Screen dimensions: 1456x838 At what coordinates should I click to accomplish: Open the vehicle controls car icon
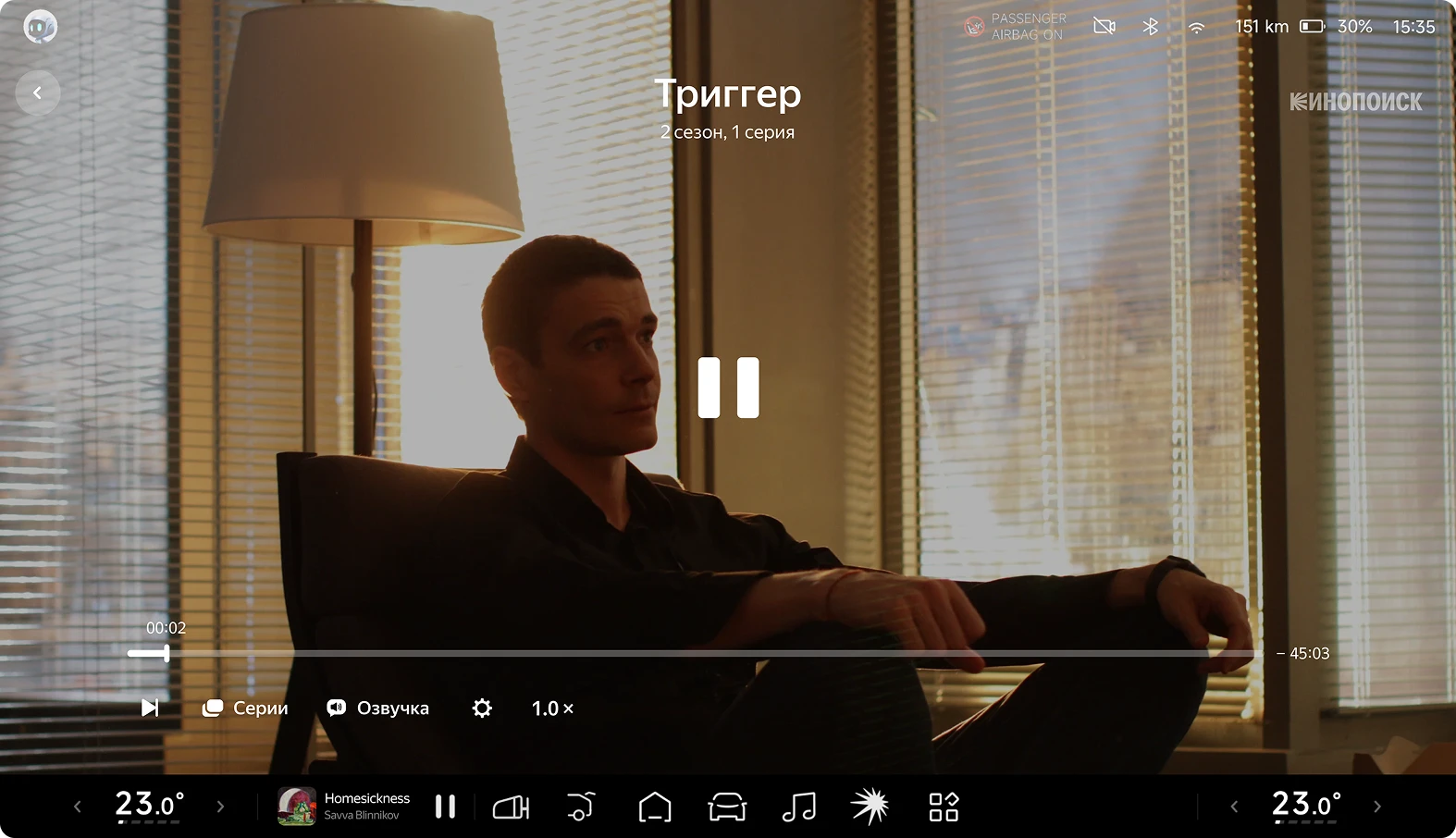[727, 807]
